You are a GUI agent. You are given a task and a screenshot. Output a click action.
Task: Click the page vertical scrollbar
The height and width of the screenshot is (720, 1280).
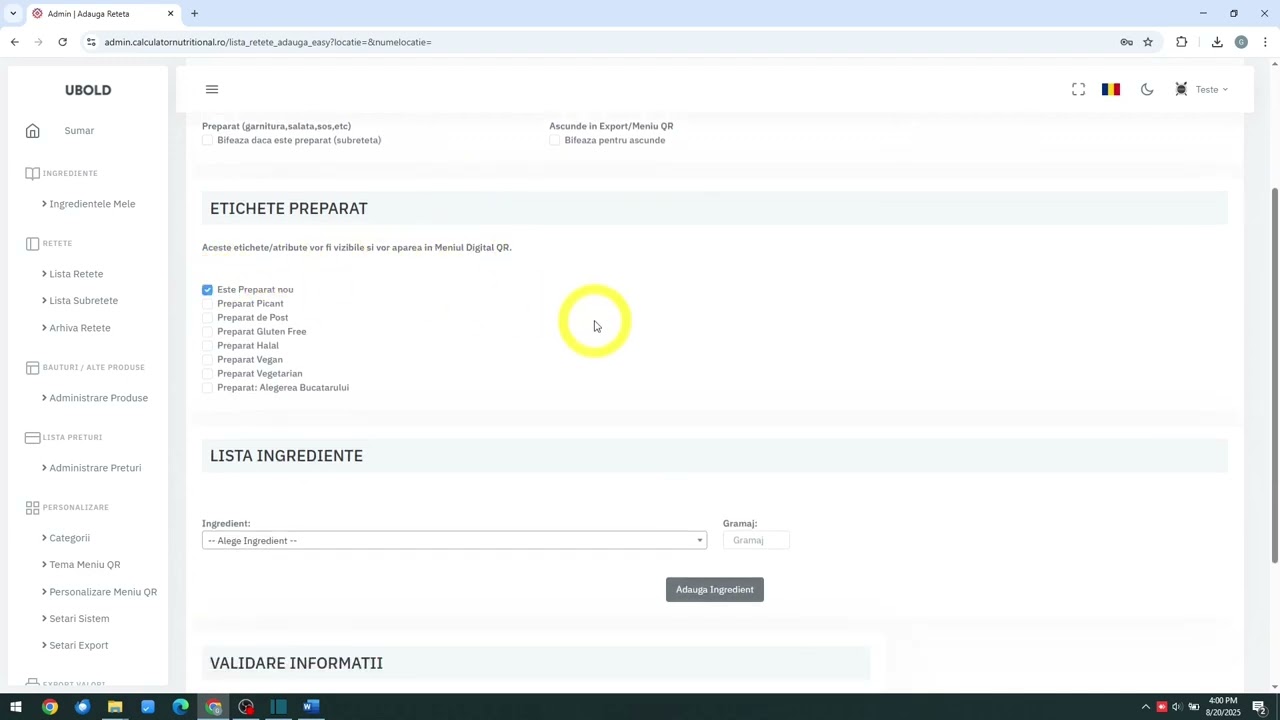[1274, 375]
